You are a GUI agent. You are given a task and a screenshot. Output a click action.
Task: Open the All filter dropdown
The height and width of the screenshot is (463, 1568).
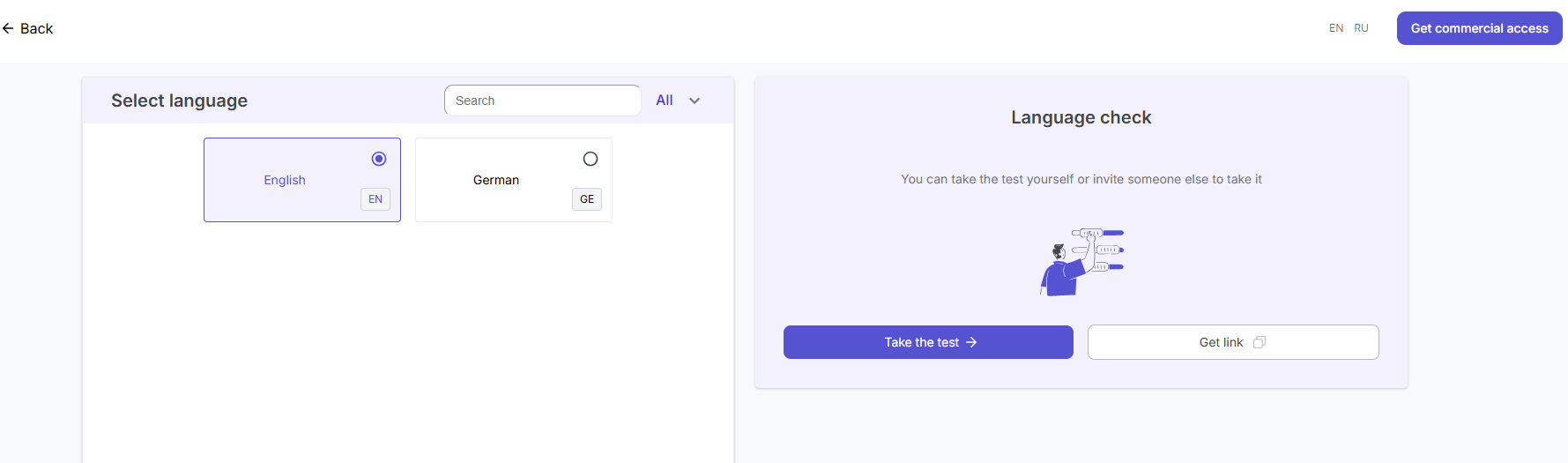[x=665, y=101]
